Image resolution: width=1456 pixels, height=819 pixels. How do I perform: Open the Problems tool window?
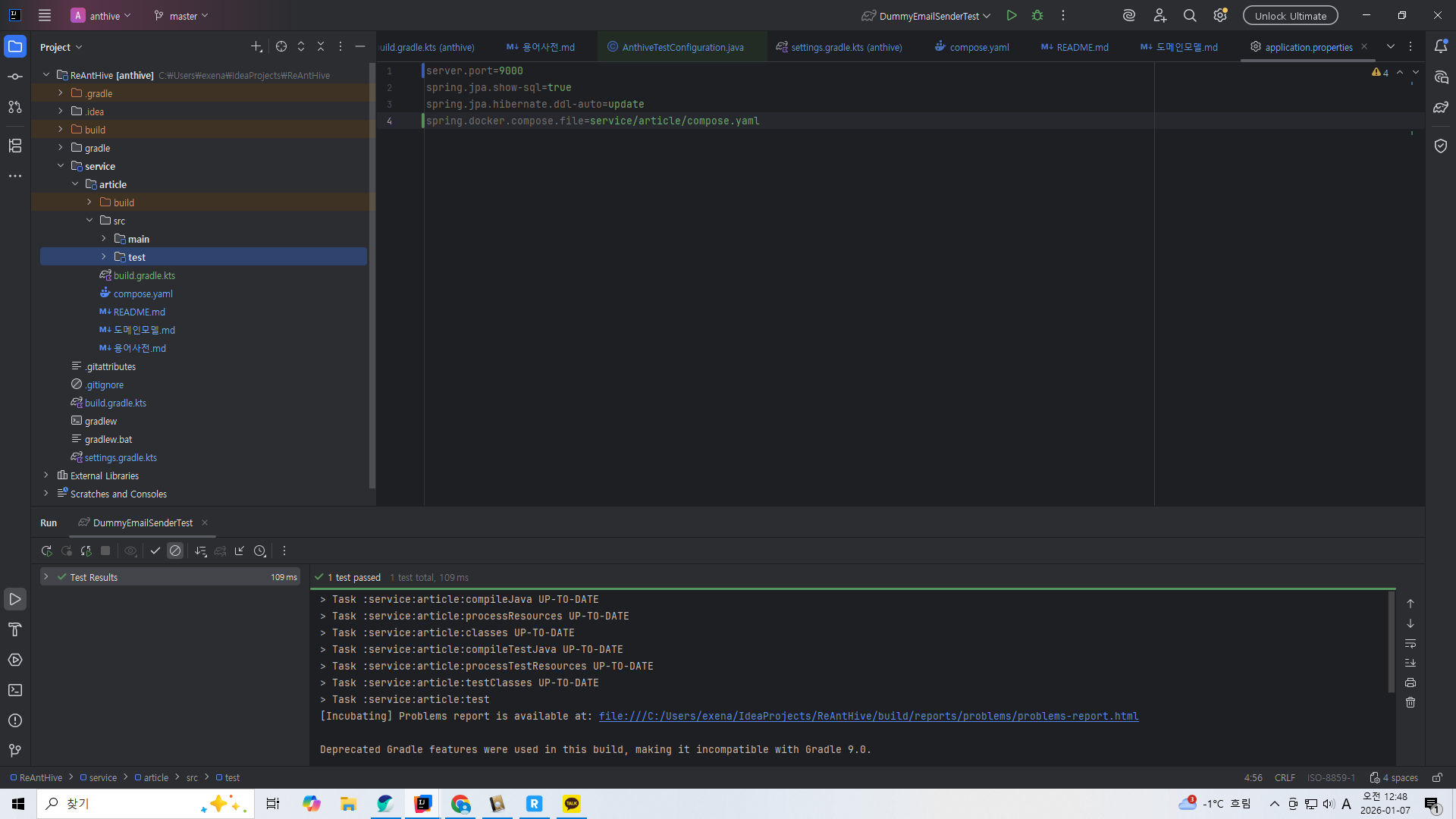(x=15, y=720)
